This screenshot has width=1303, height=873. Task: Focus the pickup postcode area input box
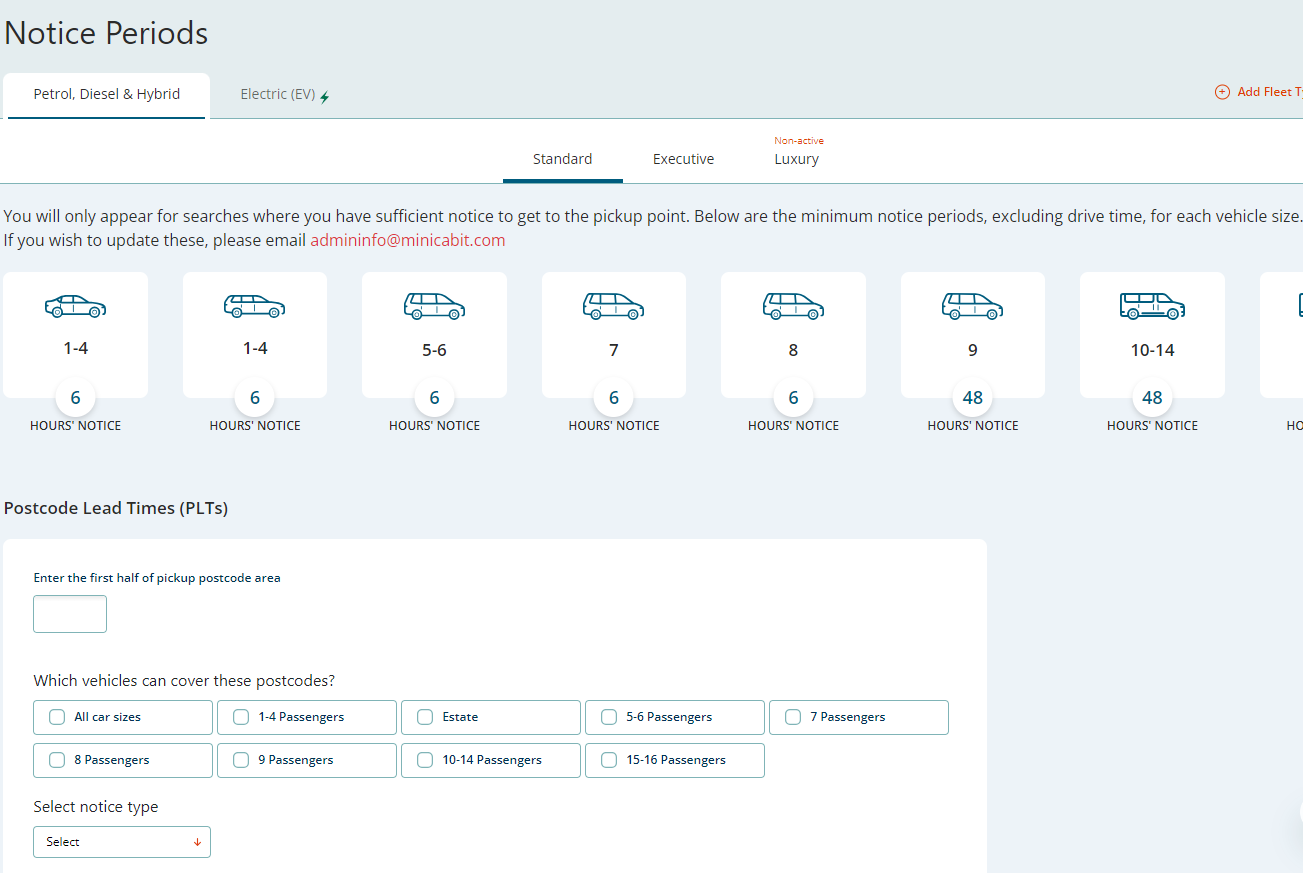(70, 614)
